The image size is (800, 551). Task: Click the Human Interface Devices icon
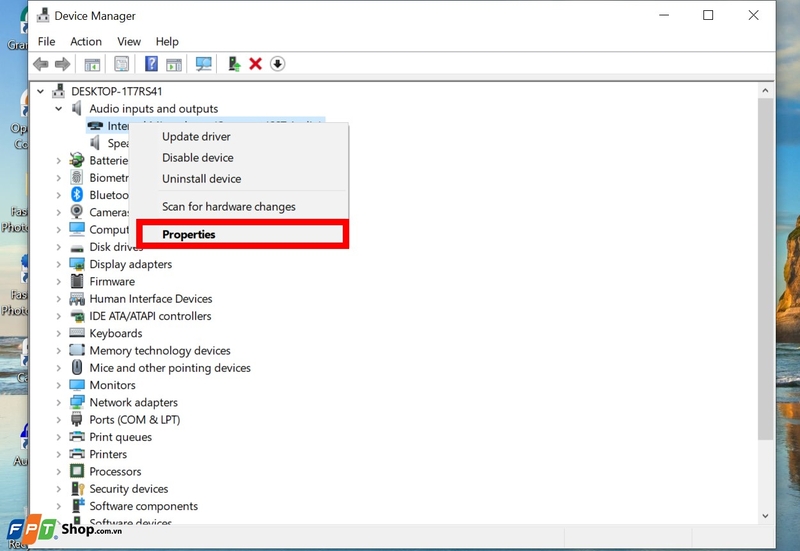point(77,298)
